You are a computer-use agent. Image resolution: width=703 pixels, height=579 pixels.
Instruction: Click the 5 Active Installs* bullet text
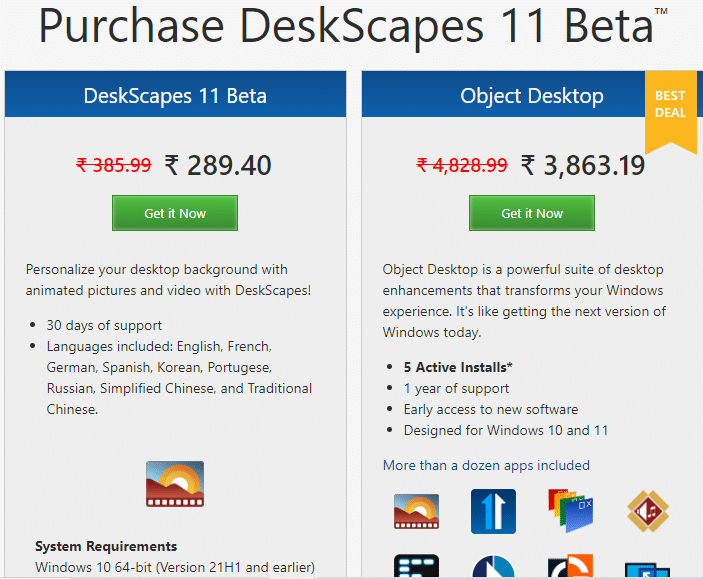coord(458,367)
